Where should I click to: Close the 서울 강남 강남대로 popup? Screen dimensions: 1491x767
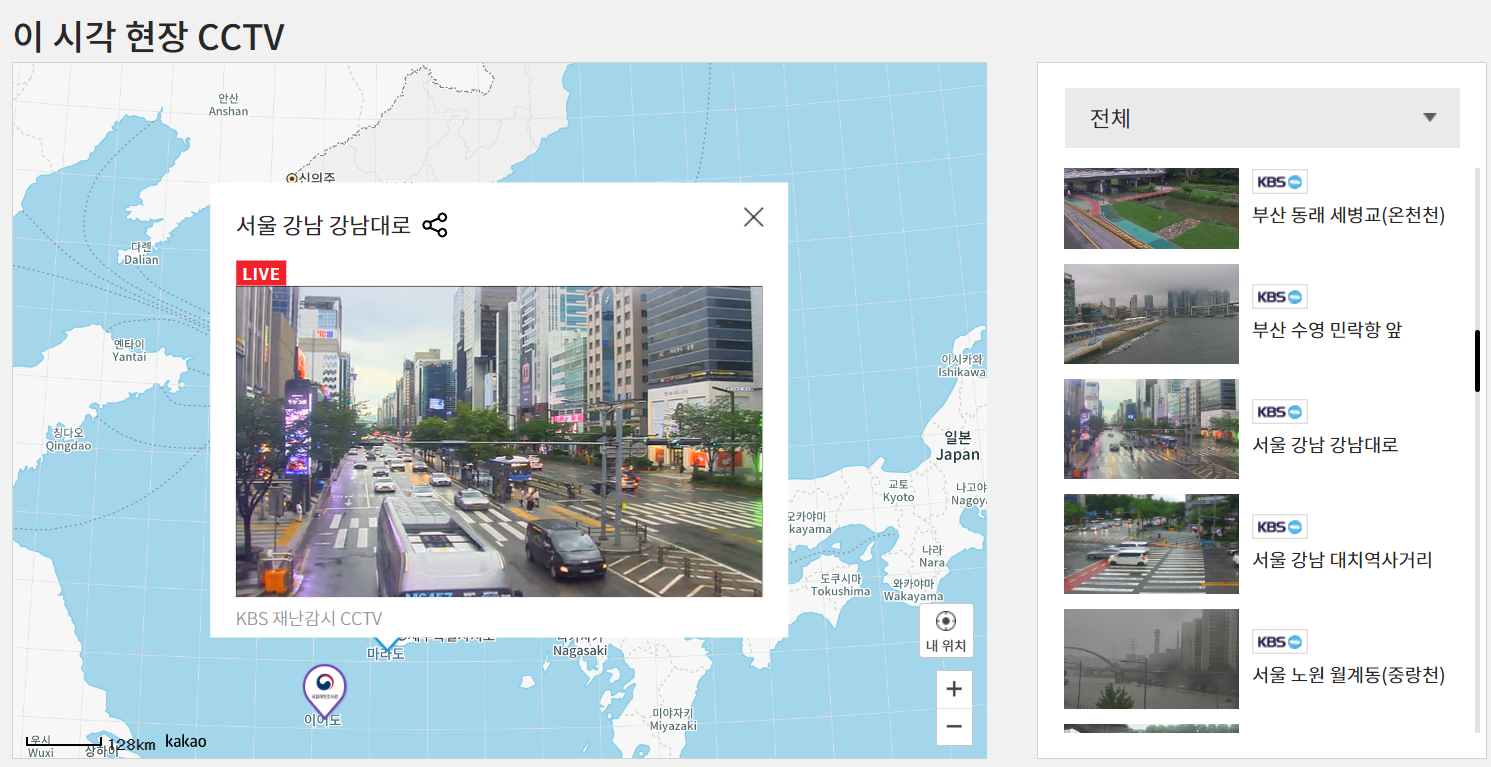tap(754, 217)
